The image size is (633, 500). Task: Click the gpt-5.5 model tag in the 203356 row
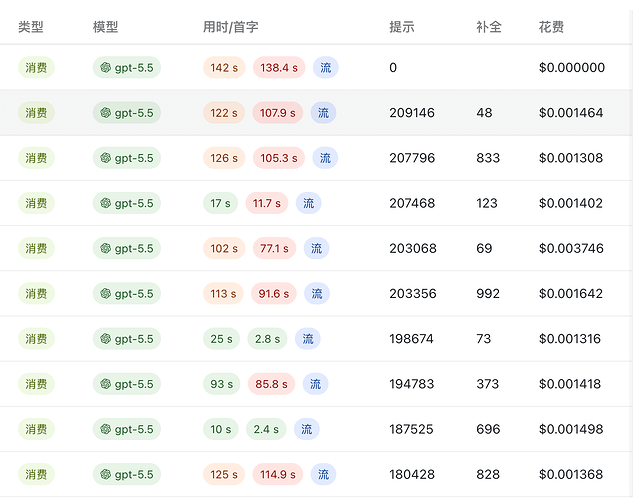coord(127,293)
